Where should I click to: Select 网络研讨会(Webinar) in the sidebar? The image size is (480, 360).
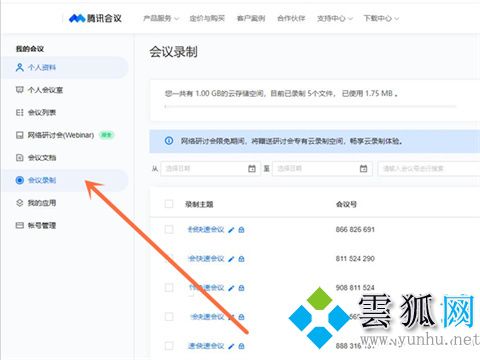click(65, 135)
